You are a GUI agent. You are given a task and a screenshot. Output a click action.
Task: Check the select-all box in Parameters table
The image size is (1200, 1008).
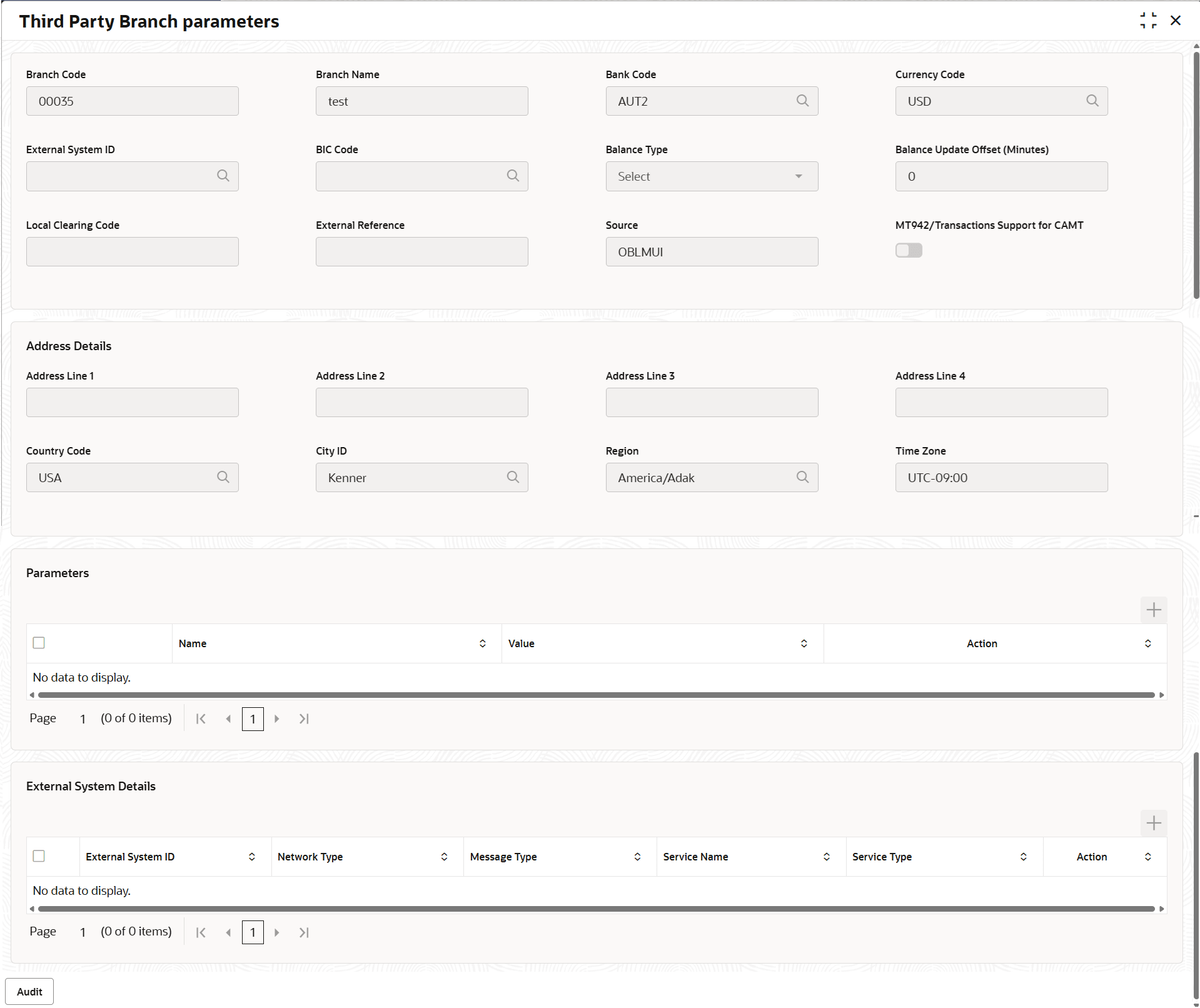pos(39,643)
